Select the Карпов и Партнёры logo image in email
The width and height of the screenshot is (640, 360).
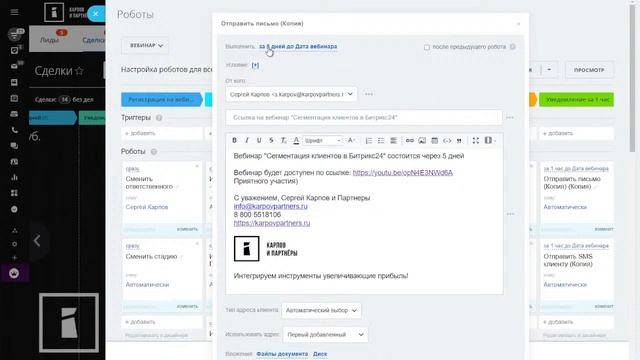click(x=266, y=249)
